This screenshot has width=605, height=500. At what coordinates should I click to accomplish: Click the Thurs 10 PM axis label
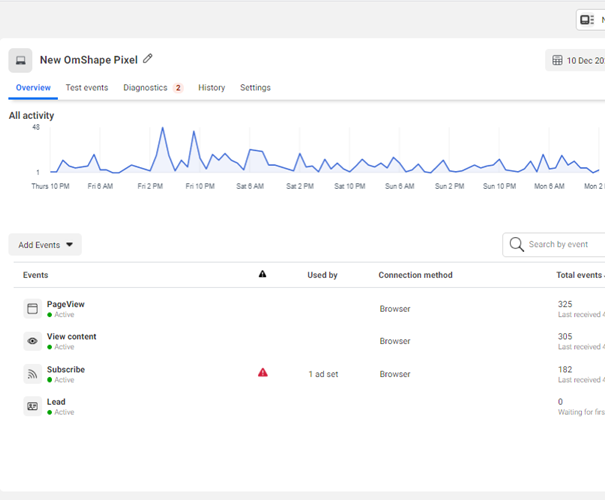point(50,186)
